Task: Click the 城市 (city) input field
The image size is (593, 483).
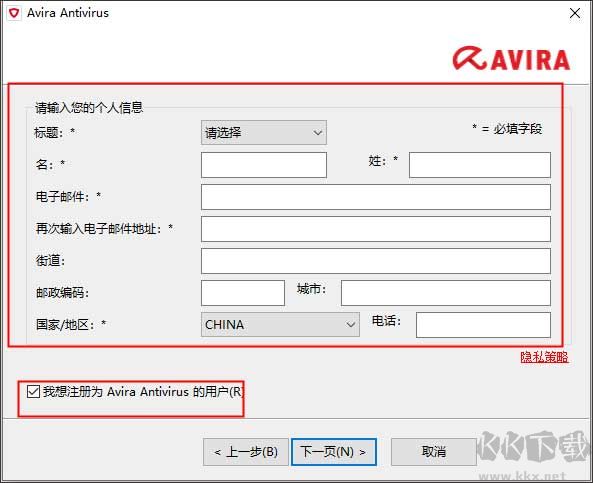Action: point(446,293)
